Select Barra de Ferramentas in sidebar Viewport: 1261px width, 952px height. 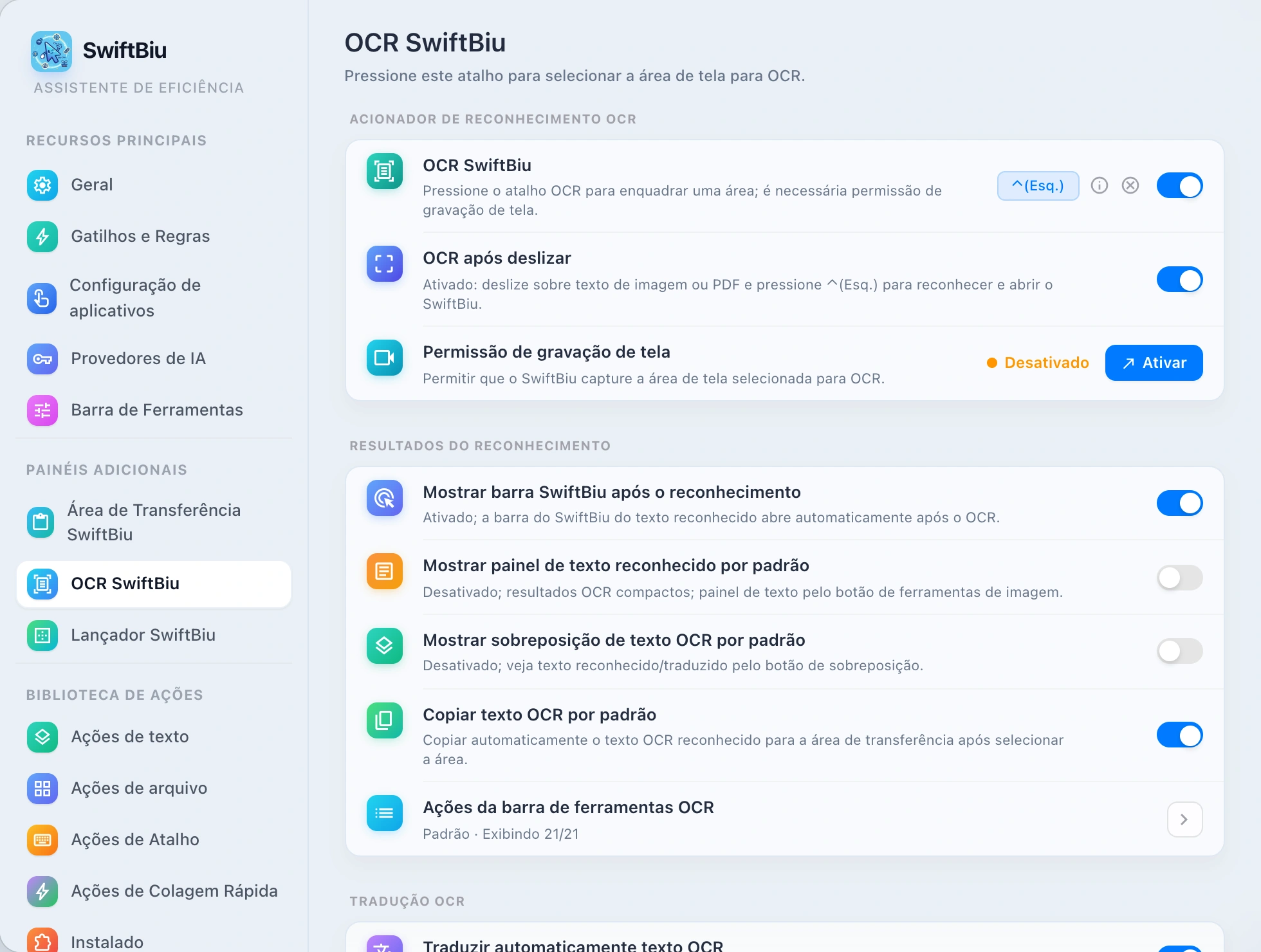coord(153,410)
